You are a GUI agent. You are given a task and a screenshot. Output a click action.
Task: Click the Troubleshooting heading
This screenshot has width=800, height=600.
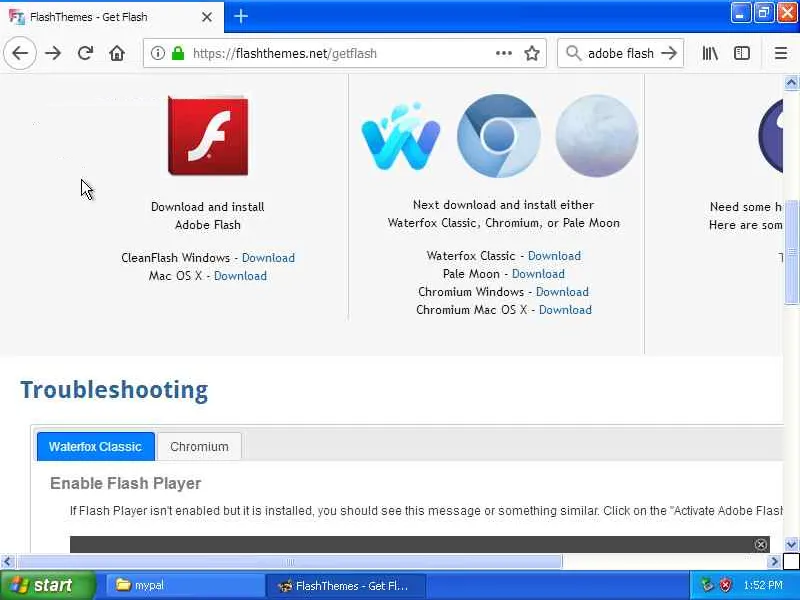tap(114, 390)
